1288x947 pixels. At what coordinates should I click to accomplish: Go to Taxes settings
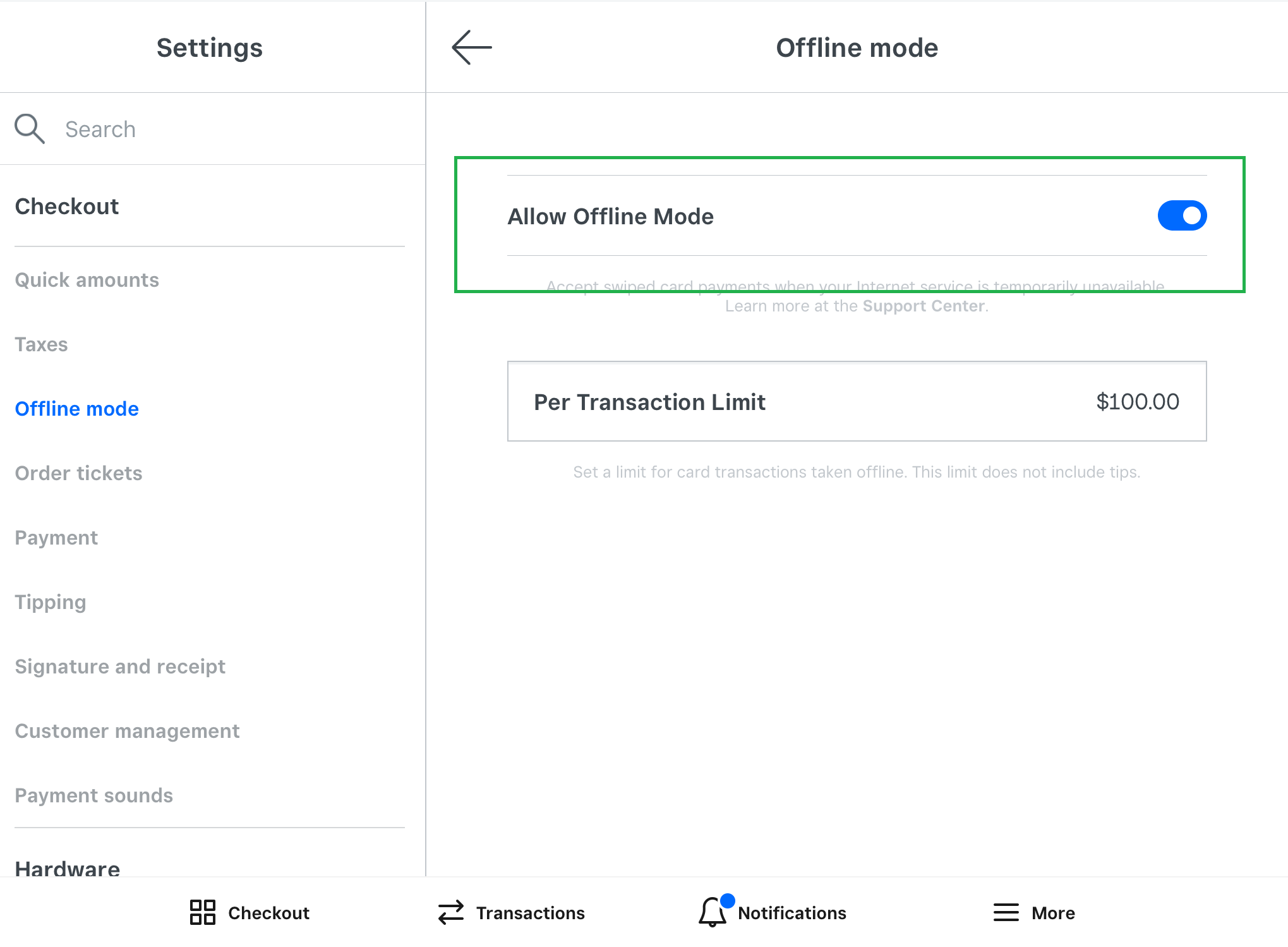42,344
